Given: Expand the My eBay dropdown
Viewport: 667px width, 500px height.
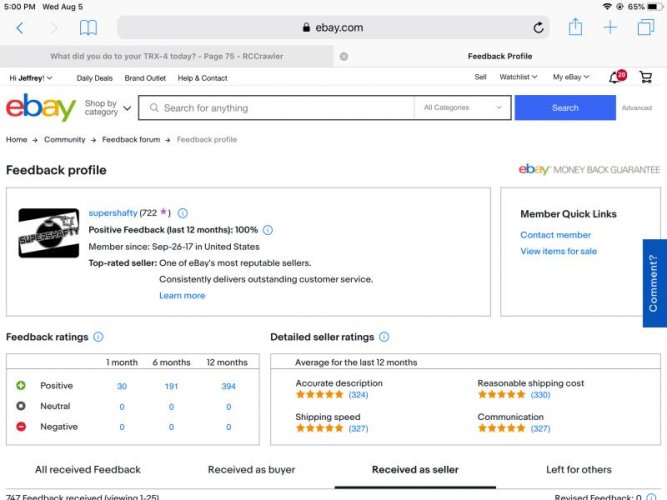Looking at the screenshot, I should point(571,77).
